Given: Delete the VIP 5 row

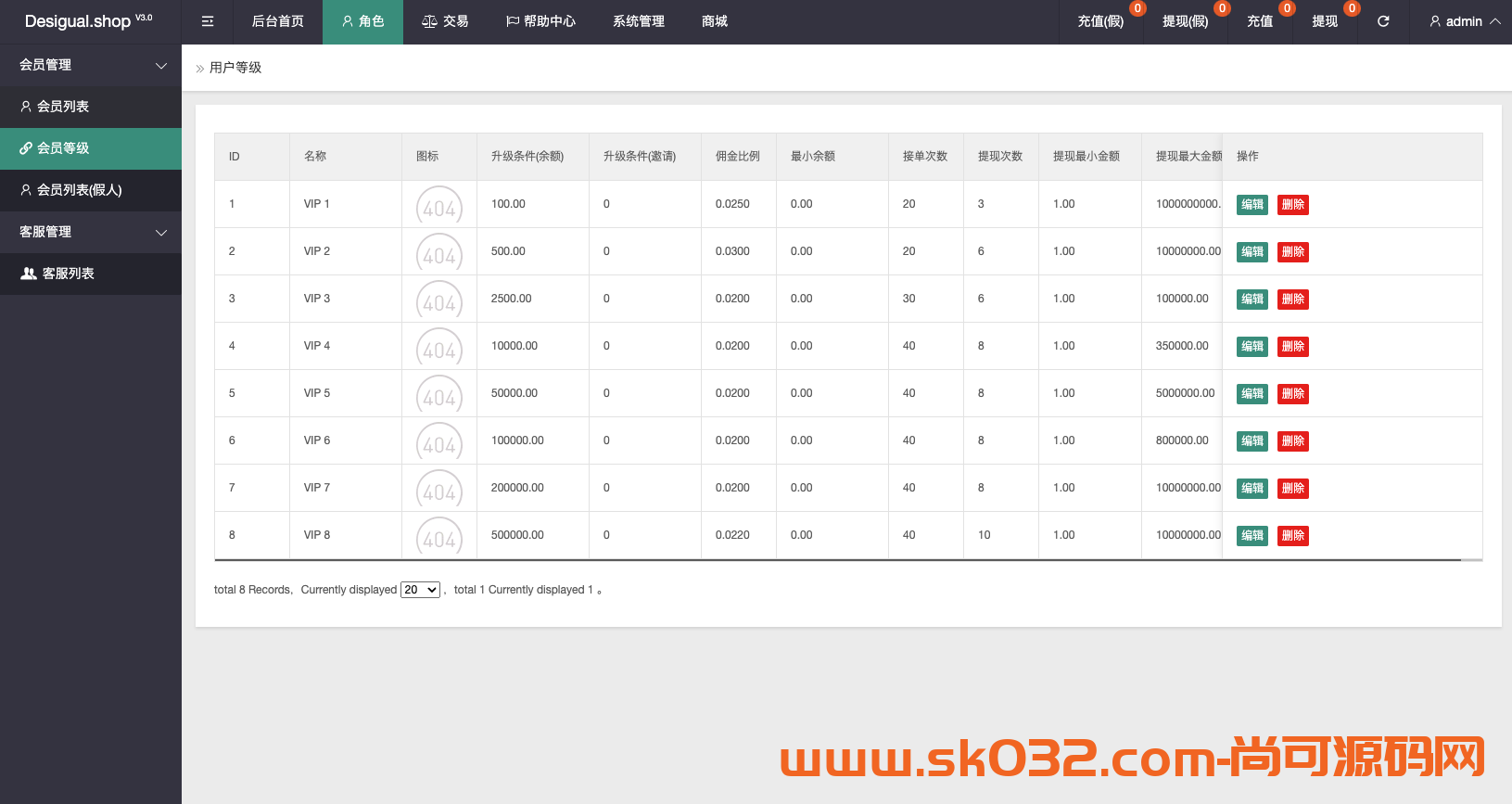Looking at the screenshot, I should tap(1293, 394).
